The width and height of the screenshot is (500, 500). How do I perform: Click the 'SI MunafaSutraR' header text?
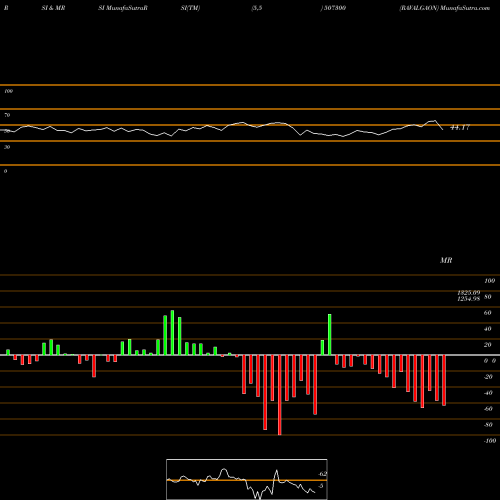pyautogui.click(x=123, y=8)
